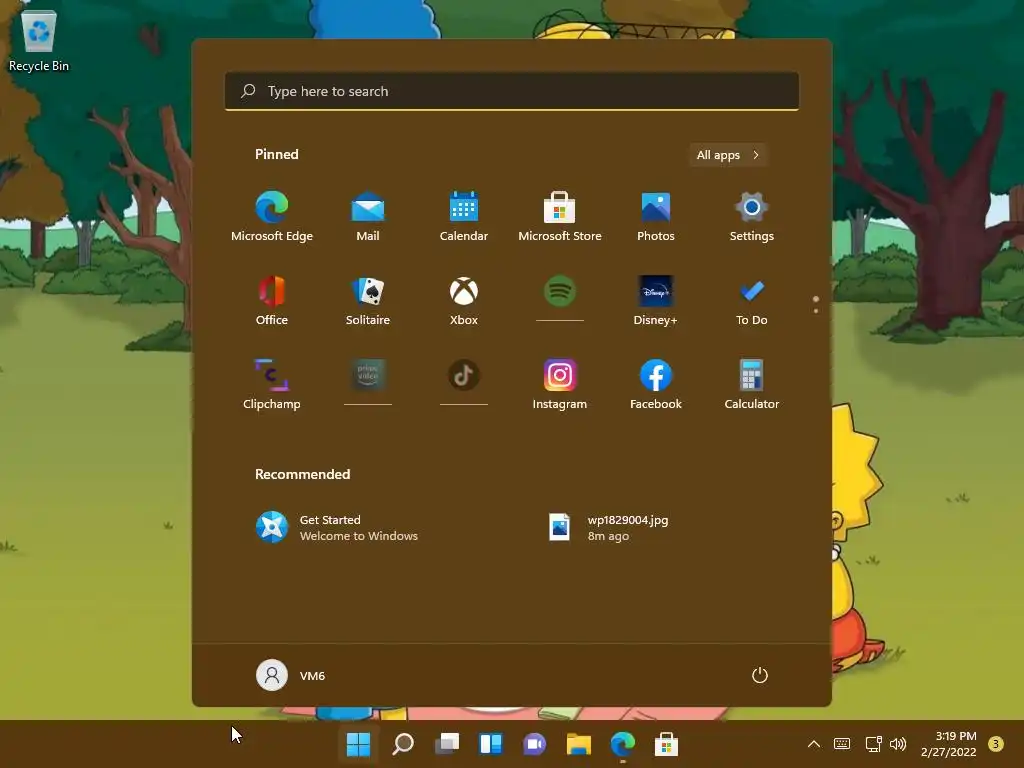
Task: Open the Instagram app
Action: (x=560, y=384)
